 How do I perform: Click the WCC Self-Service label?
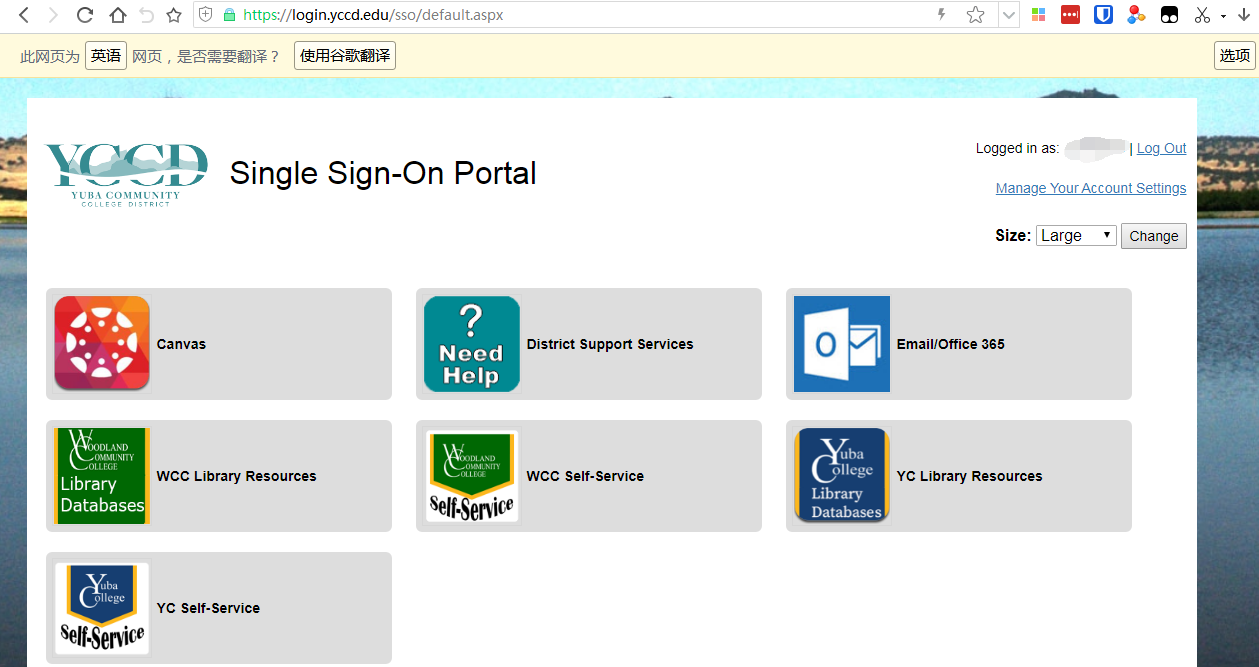(586, 476)
